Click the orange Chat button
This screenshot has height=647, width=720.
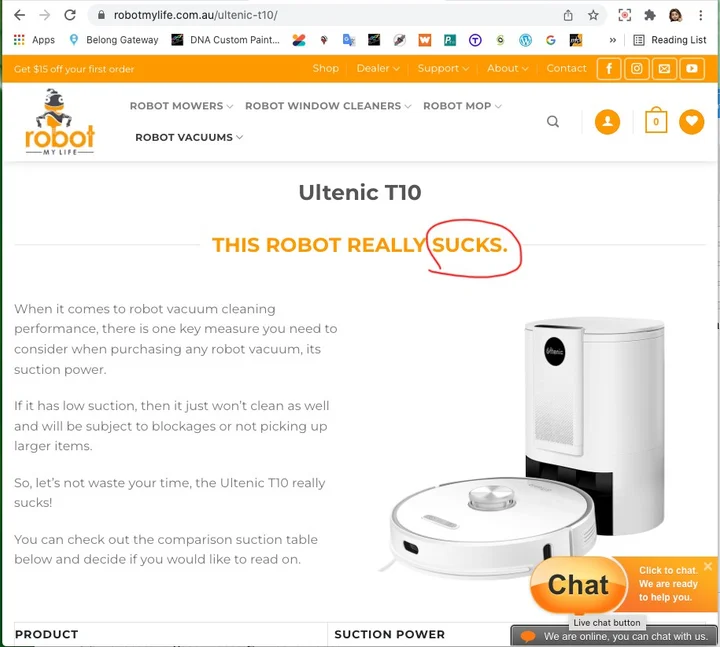(x=578, y=585)
